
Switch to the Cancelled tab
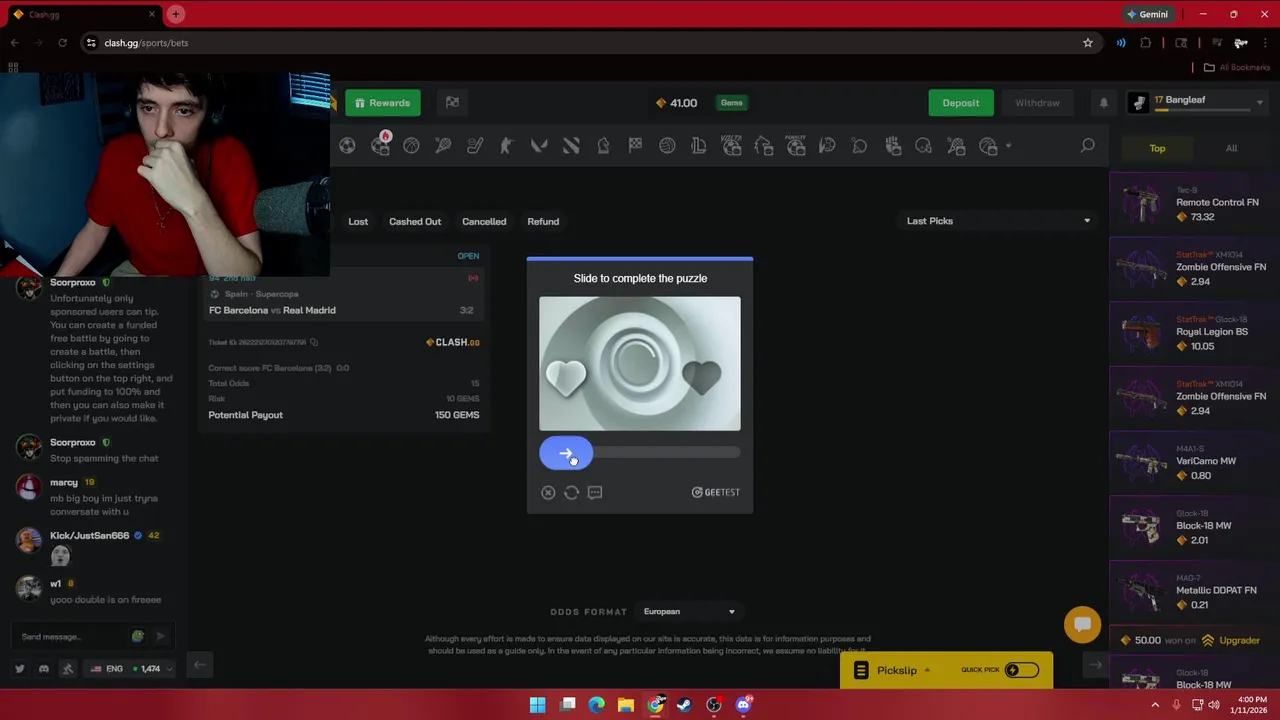[484, 221]
